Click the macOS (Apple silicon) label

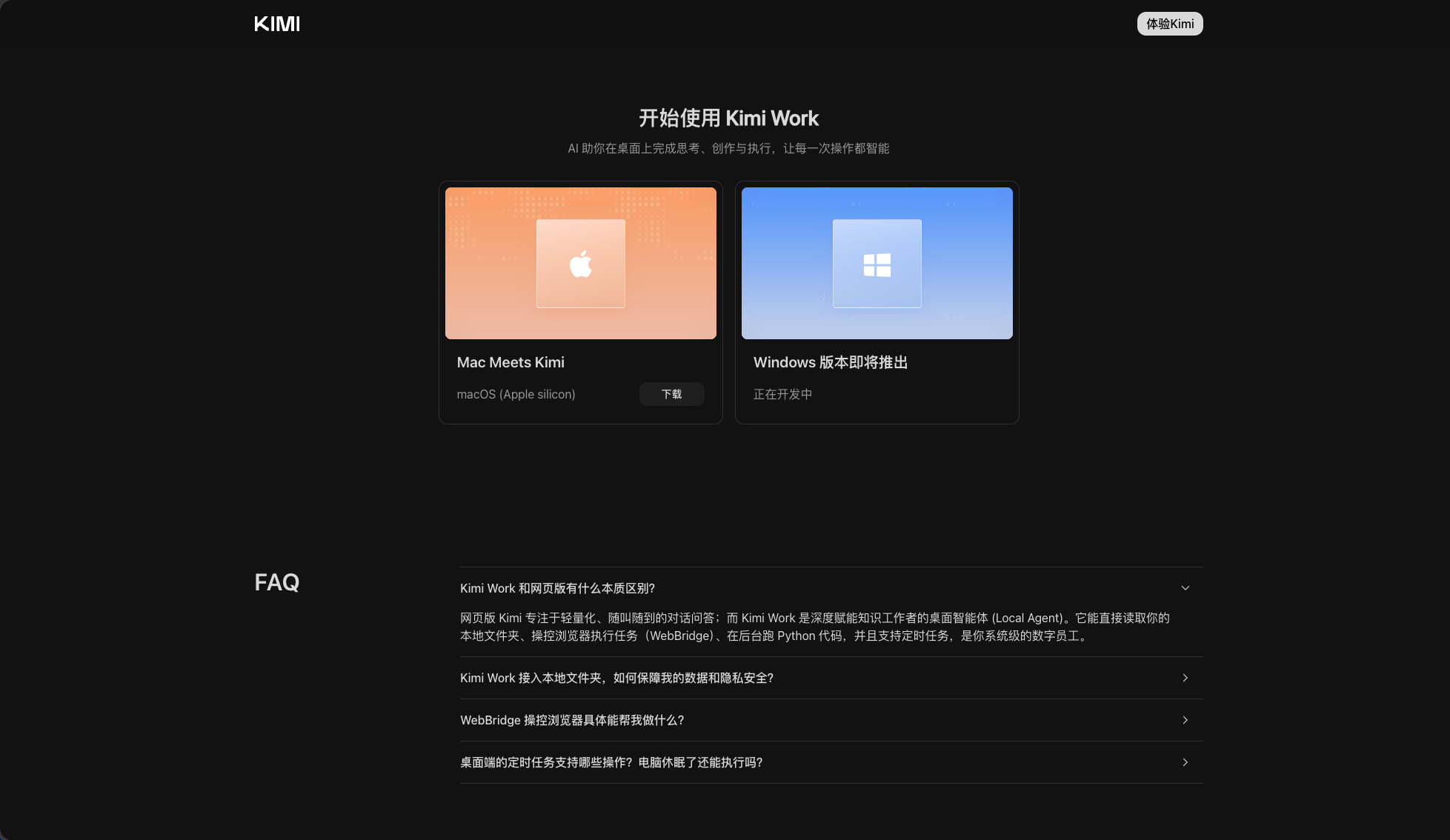click(516, 394)
